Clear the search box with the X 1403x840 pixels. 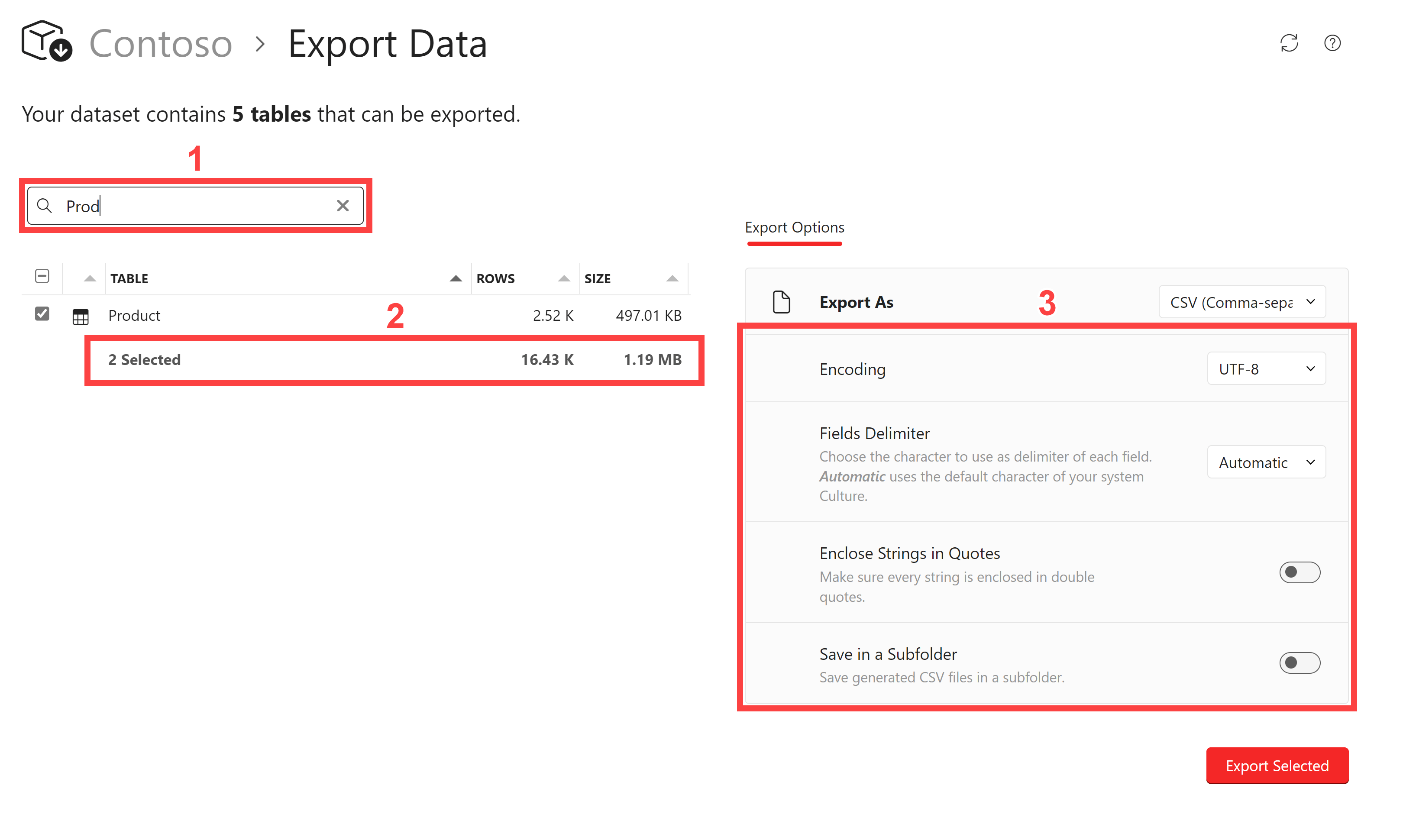coord(343,206)
